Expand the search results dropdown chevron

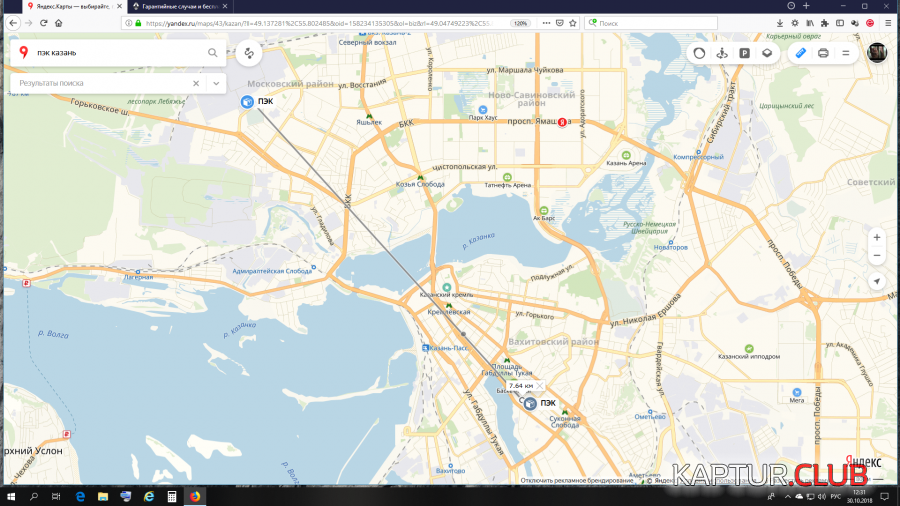216,83
